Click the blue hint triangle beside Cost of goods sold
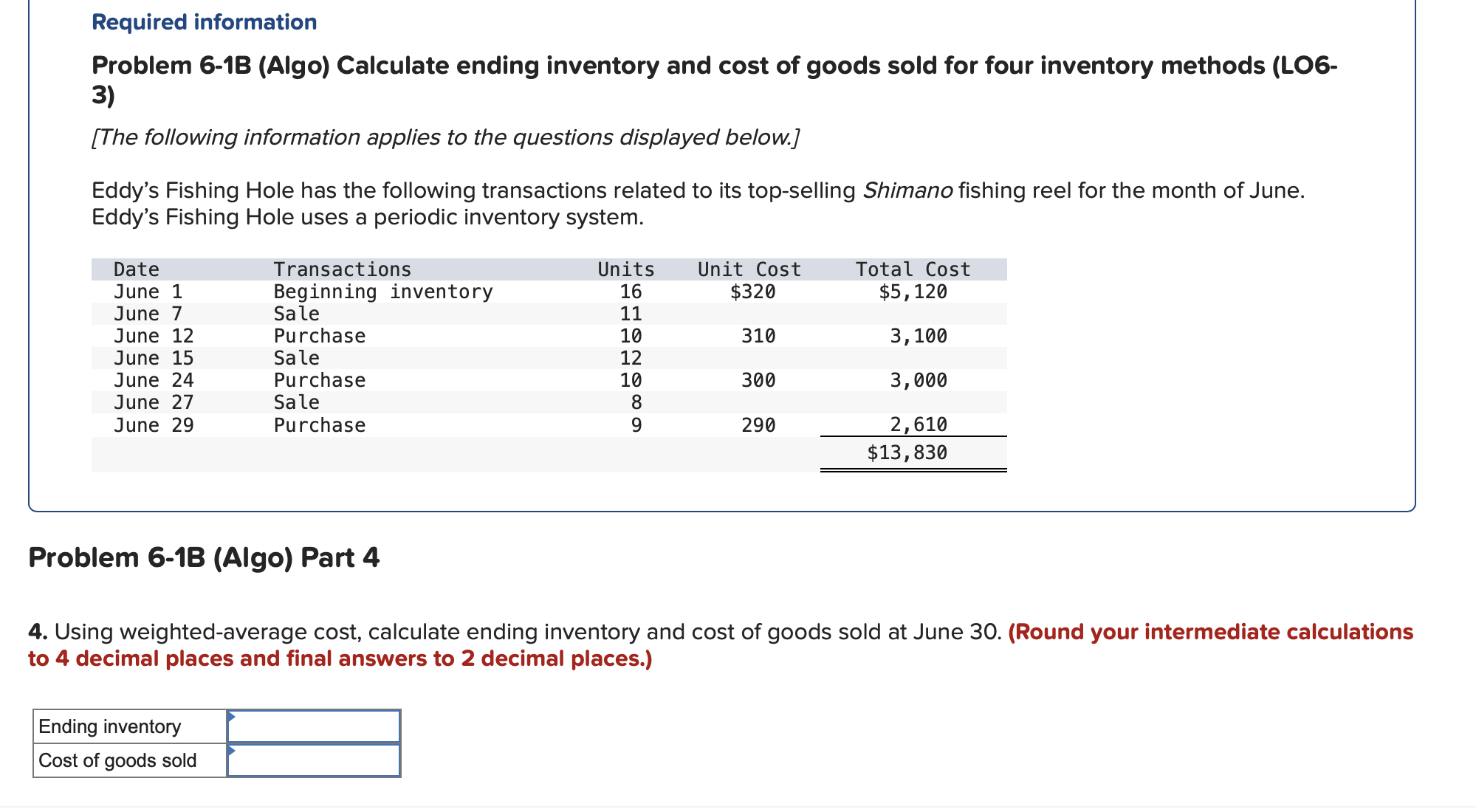This screenshot has width=1476, height=812. tap(231, 749)
